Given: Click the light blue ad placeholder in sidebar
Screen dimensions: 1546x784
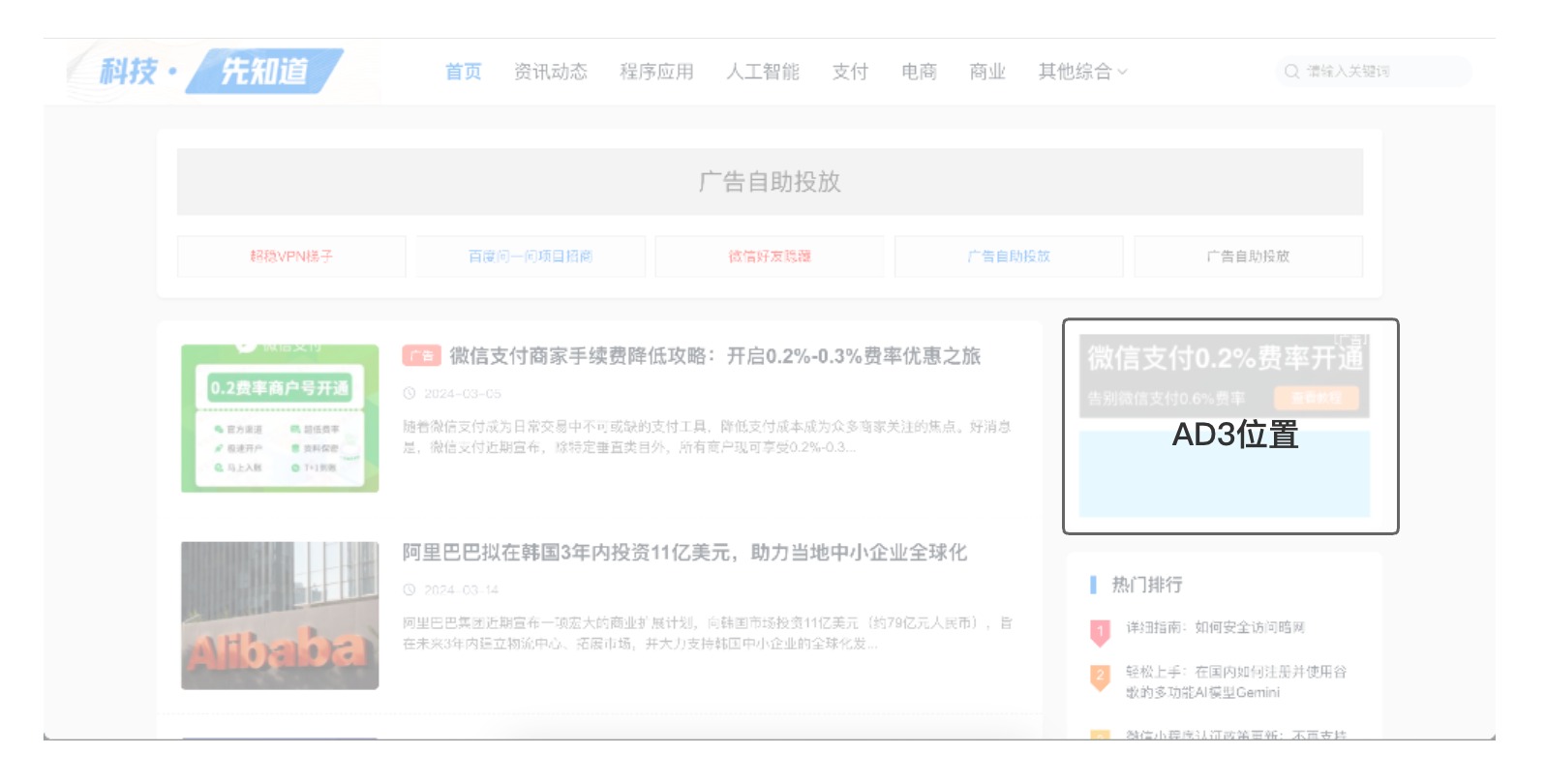Looking at the screenshot, I should (1225, 474).
